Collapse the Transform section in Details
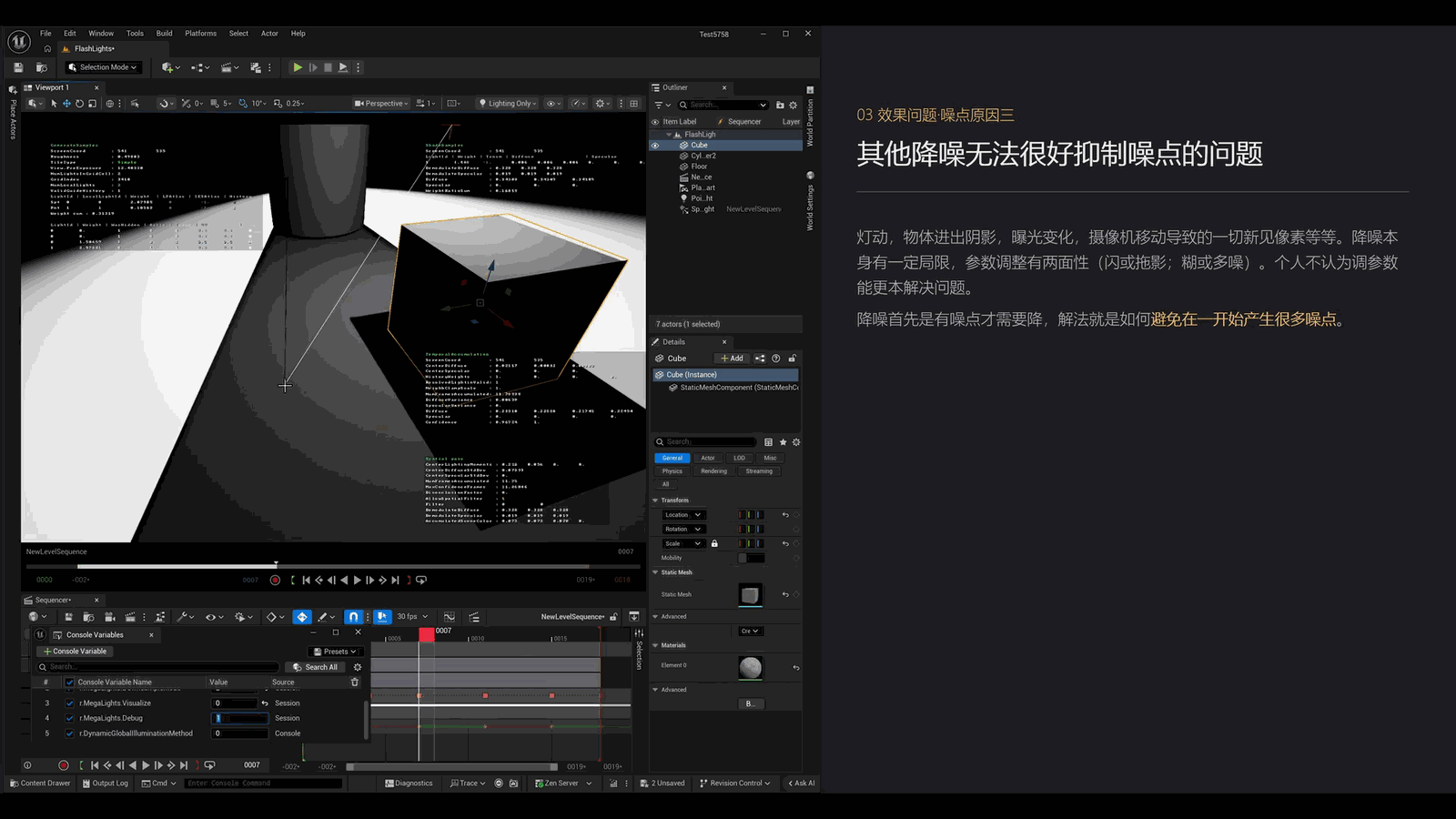 [x=655, y=500]
